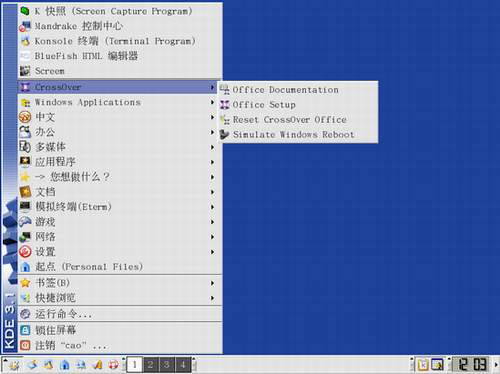Click the 运行命令 gear icon
This screenshot has height=374, width=500.
(x=25, y=314)
